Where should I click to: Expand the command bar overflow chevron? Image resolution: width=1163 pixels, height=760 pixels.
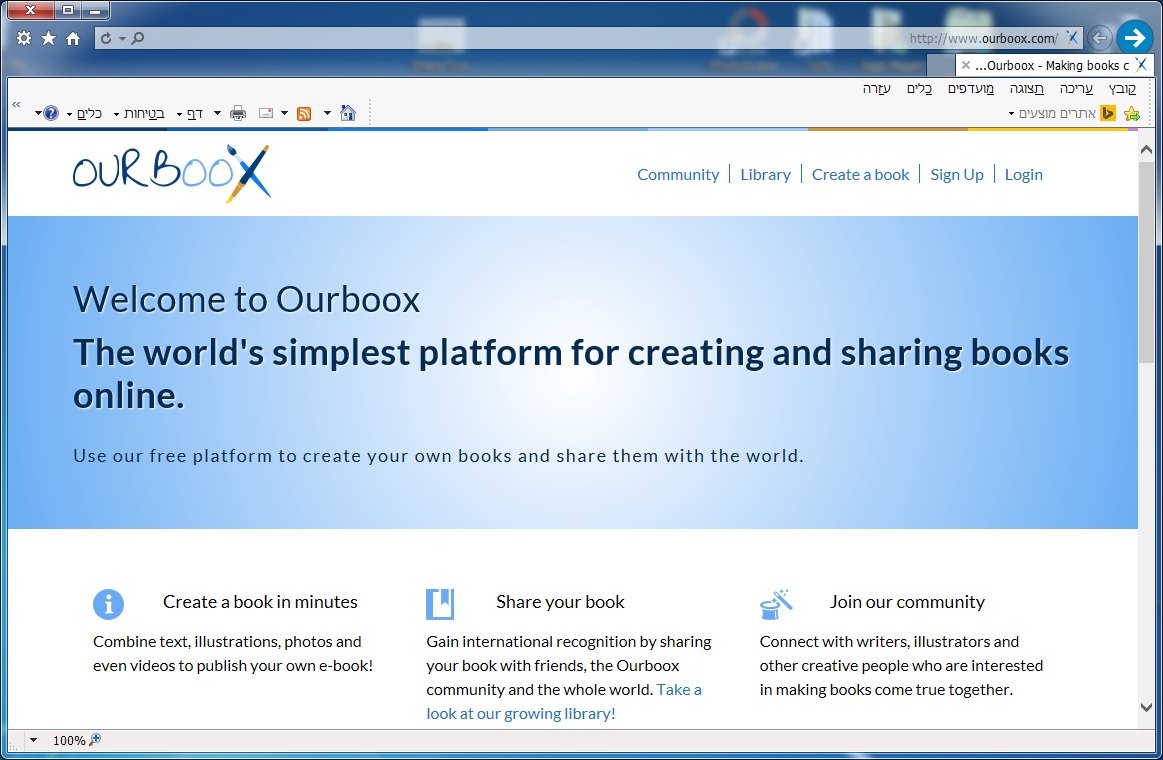pyautogui.click(x=16, y=105)
